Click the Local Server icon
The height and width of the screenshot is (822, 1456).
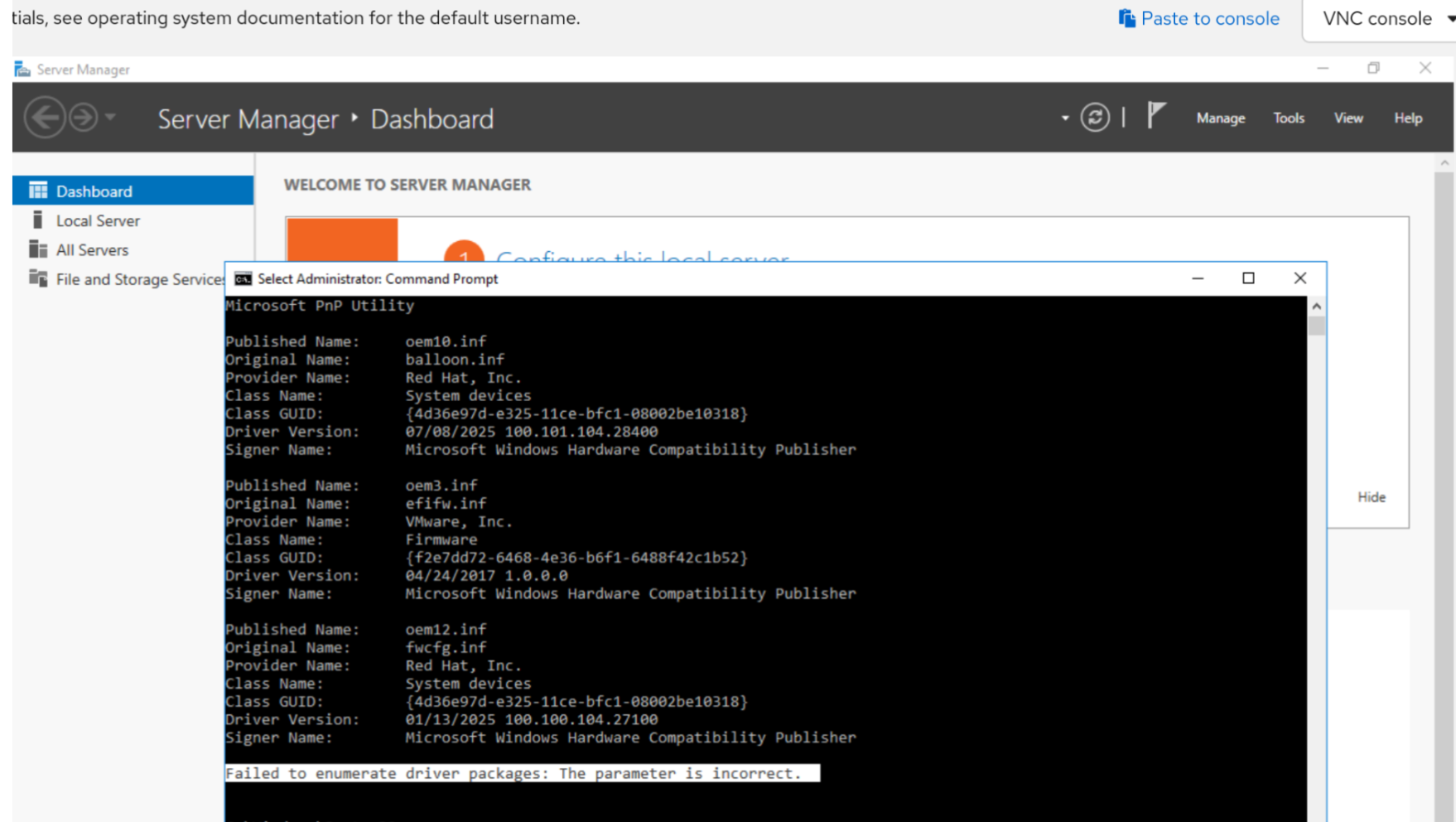[38, 220]
